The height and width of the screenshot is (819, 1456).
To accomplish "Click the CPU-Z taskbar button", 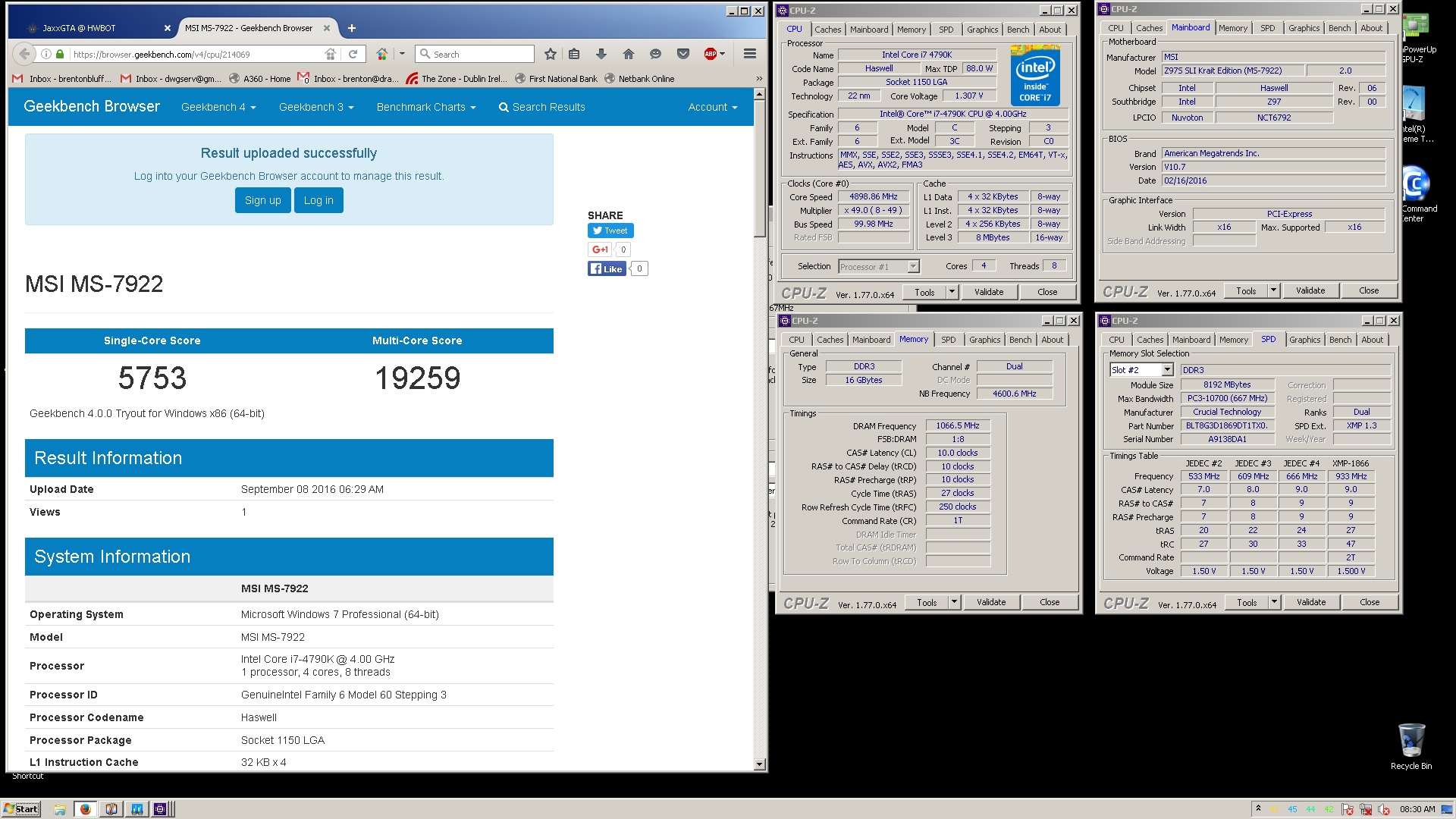I will (x=160, y=809).
